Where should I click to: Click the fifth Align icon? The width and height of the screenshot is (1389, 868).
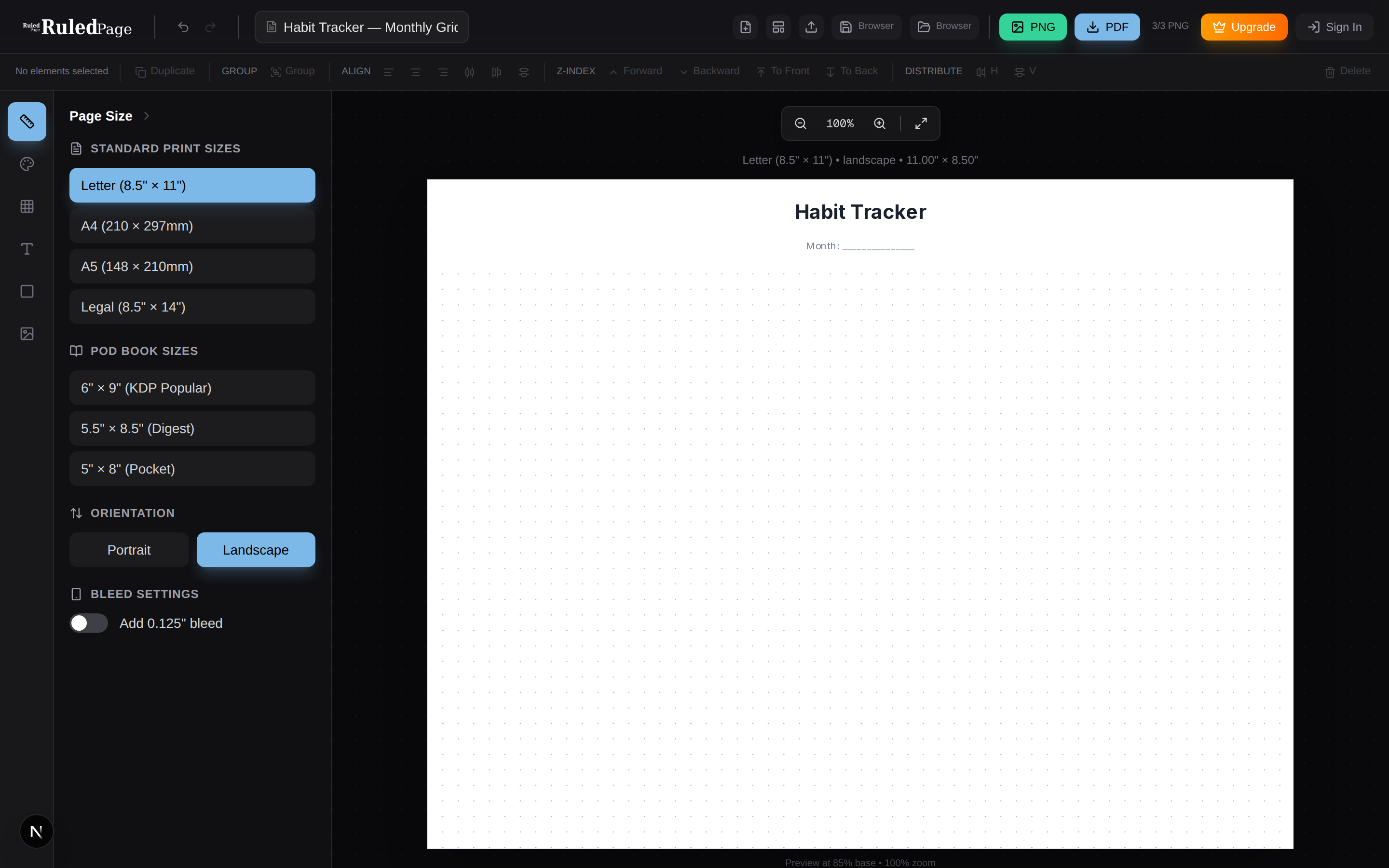(496, 72)
